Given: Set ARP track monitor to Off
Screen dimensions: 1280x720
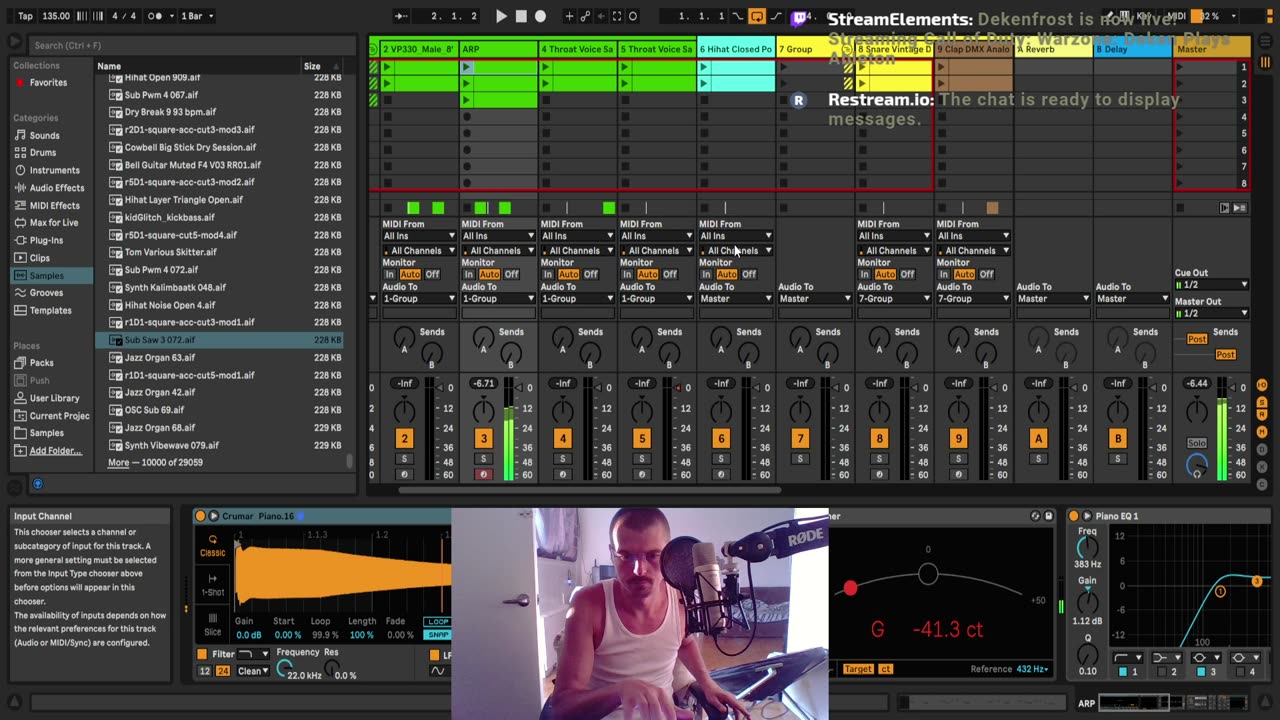Looking at the screenshot, I should point(512,274).
